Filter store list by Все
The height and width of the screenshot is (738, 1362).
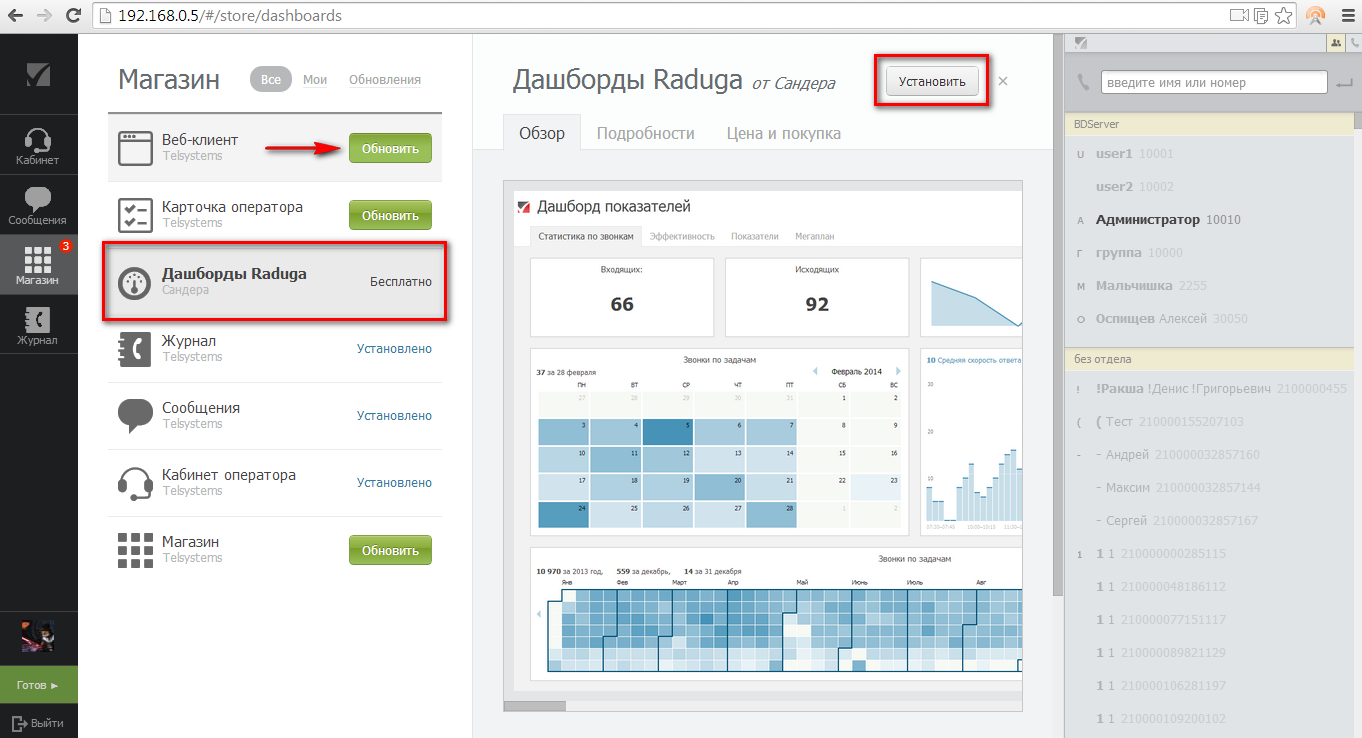coord(270,80)
